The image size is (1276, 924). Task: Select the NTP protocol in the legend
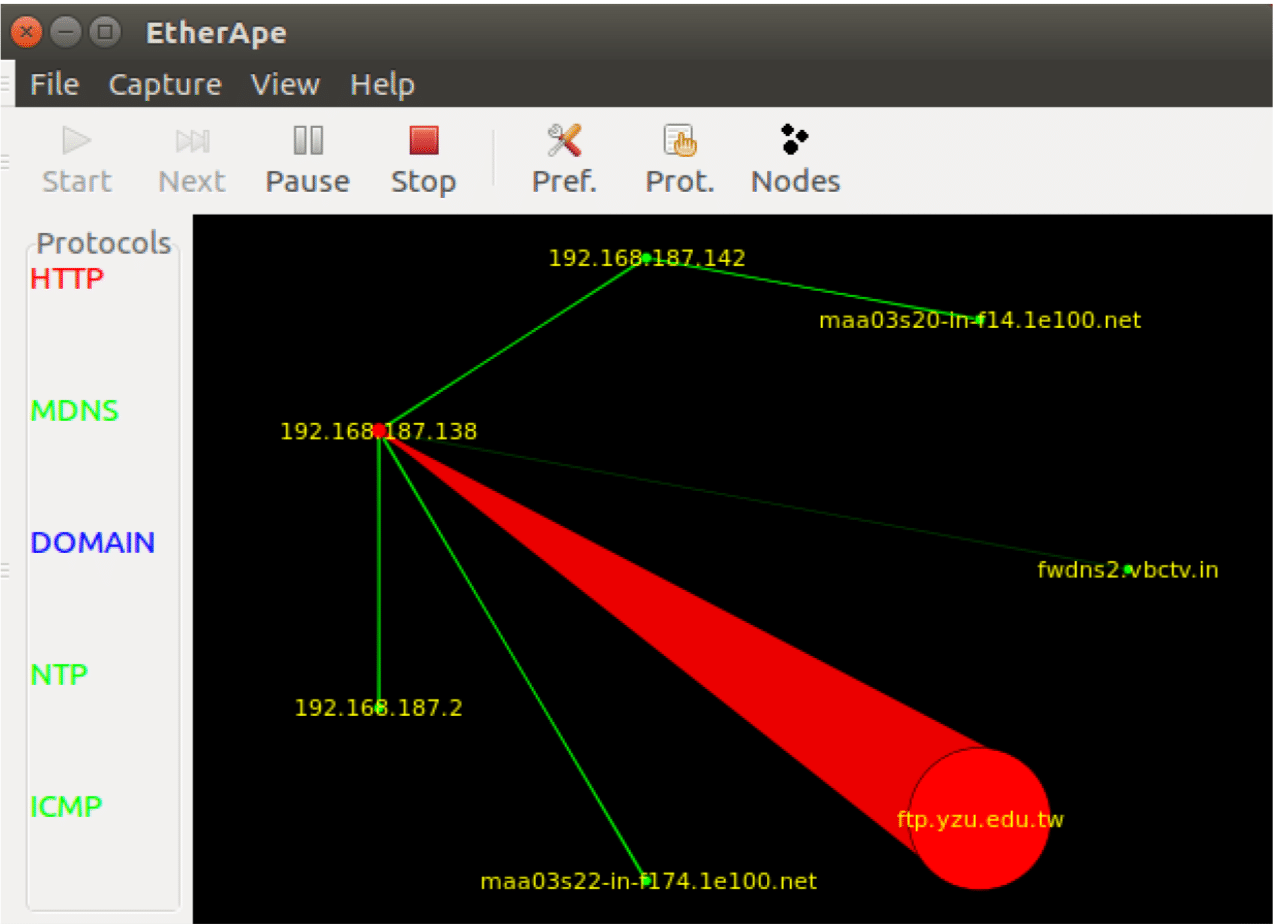pos(59,674)
